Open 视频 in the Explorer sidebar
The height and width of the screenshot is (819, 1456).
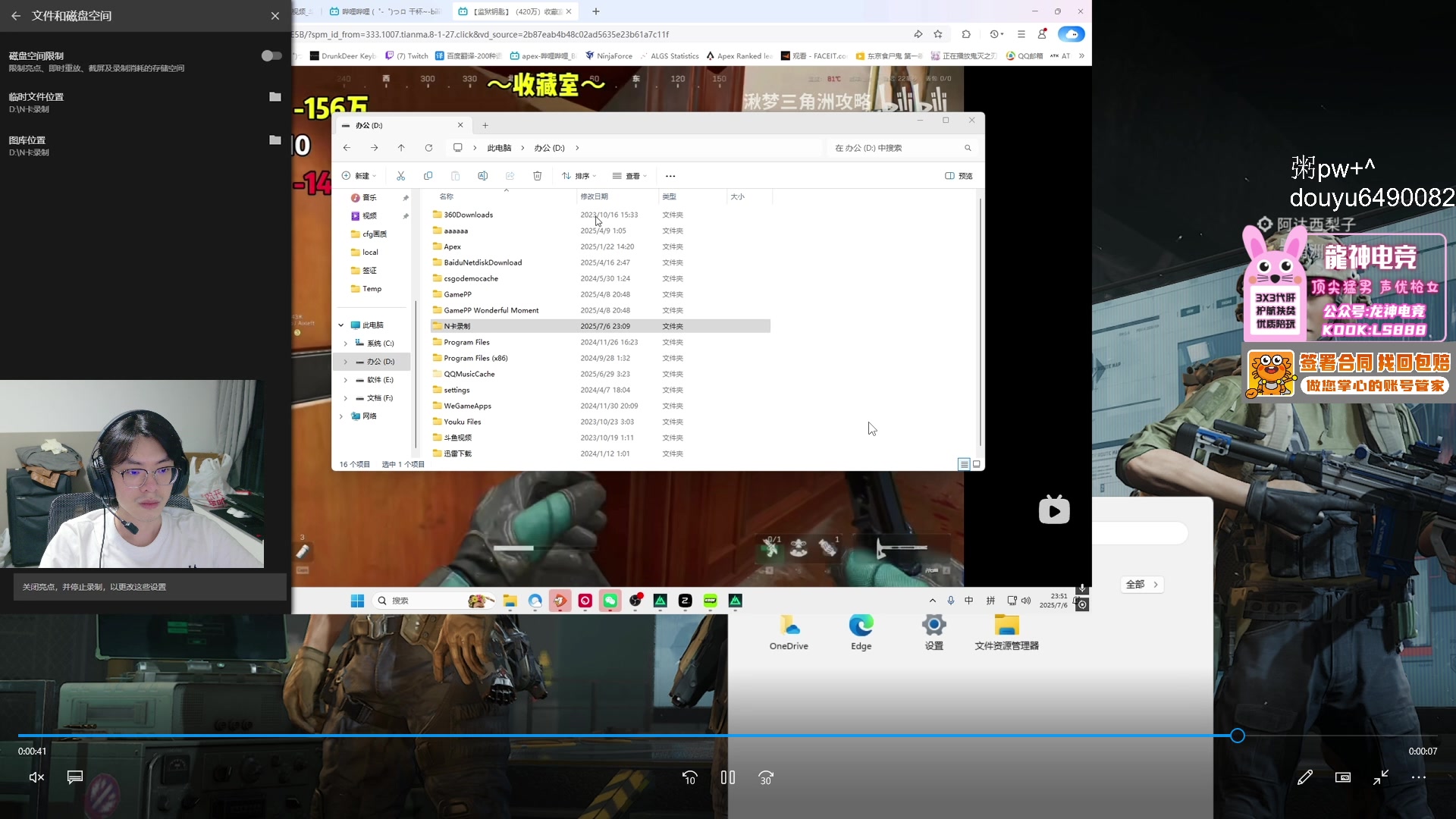point(369,215)
